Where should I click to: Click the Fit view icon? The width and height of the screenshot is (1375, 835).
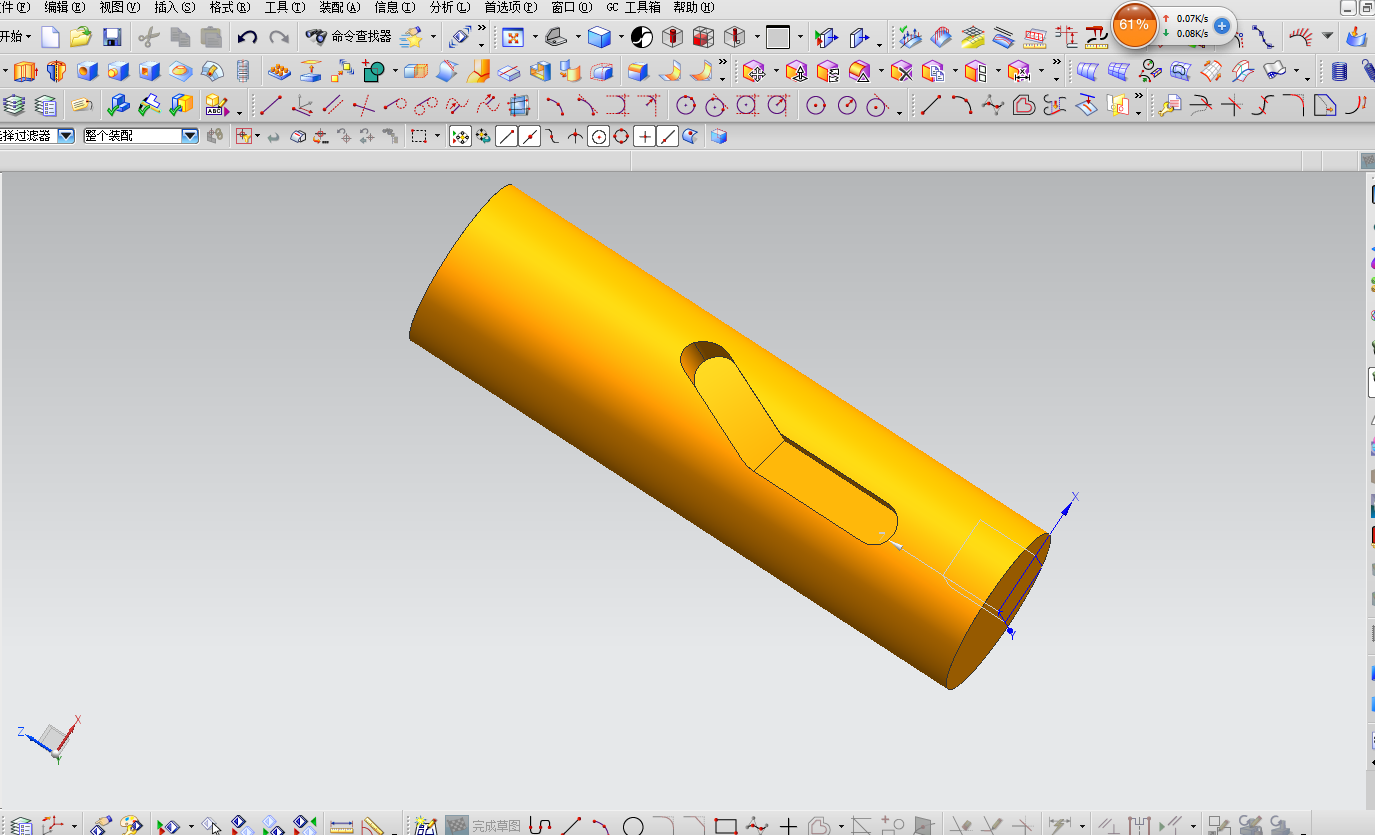(x=513, y=38)
